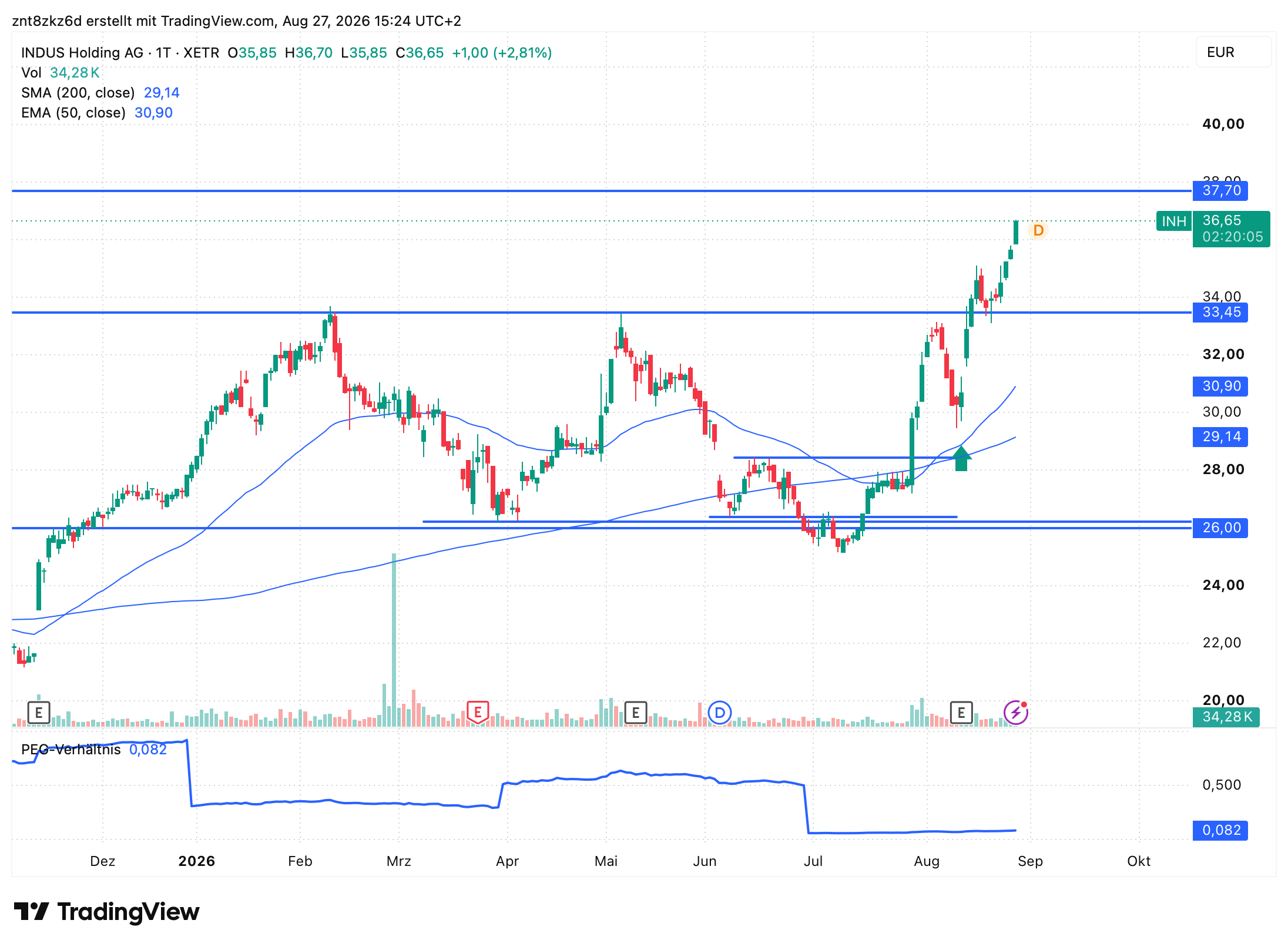Click the Mai label on time axis
Viewport: 1288px width, 947px height.
[606, 861]
